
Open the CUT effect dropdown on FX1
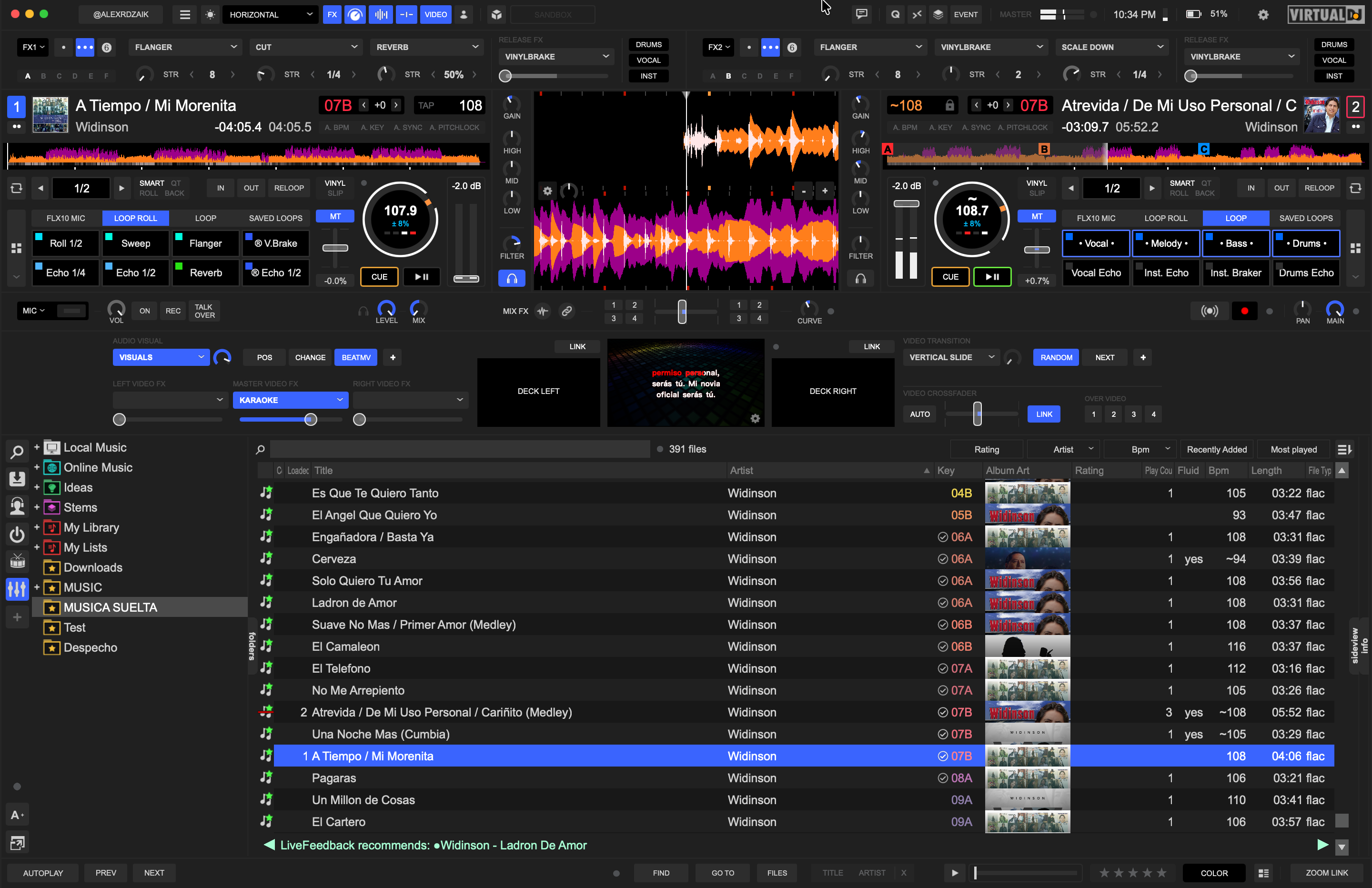tap(305, 47)
